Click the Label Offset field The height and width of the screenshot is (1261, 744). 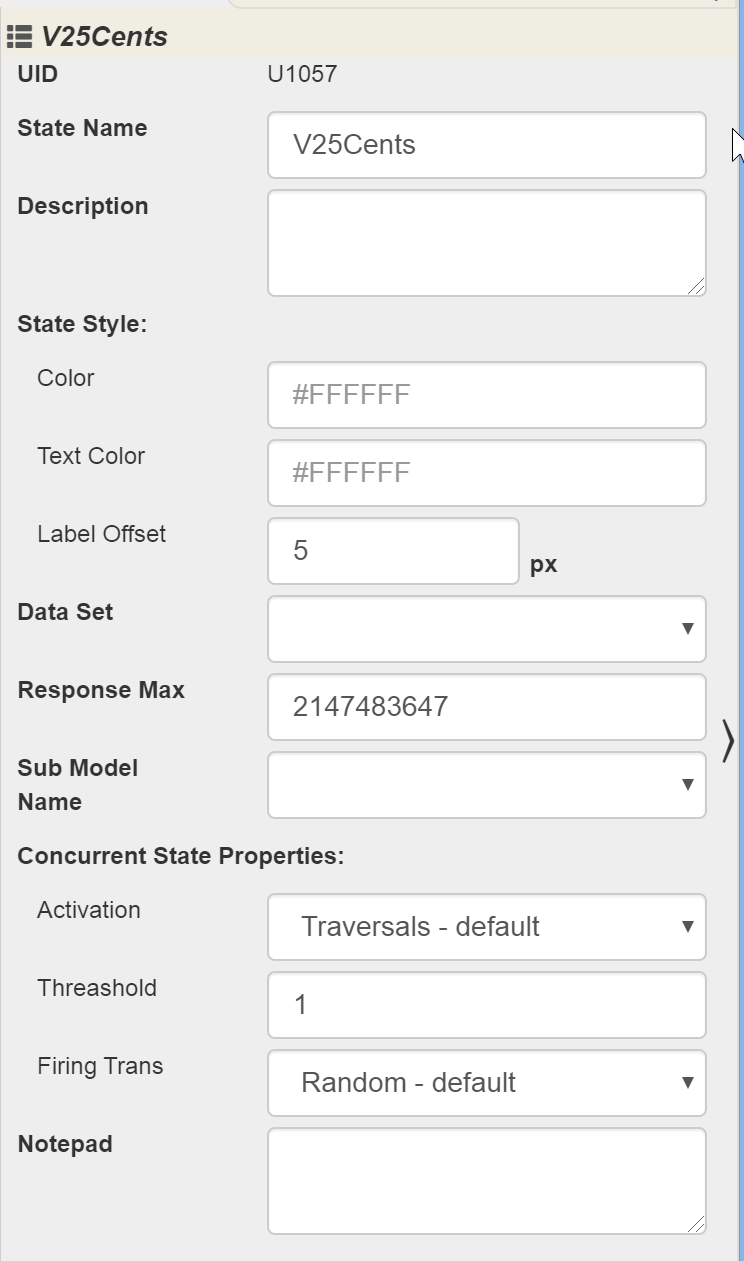(x=393, y=551)
